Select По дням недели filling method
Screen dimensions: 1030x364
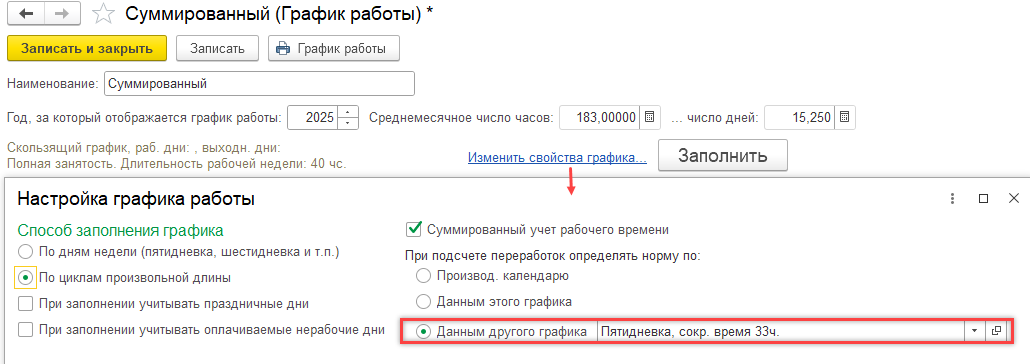(x=25, y=252)
